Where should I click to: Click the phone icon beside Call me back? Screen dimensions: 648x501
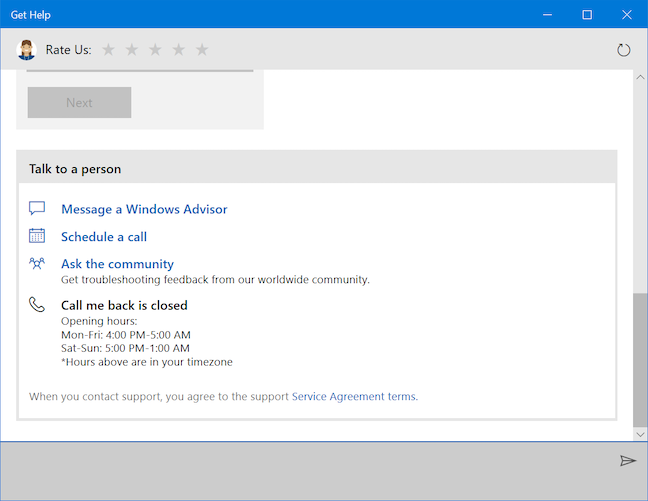[x=37, y=305]
